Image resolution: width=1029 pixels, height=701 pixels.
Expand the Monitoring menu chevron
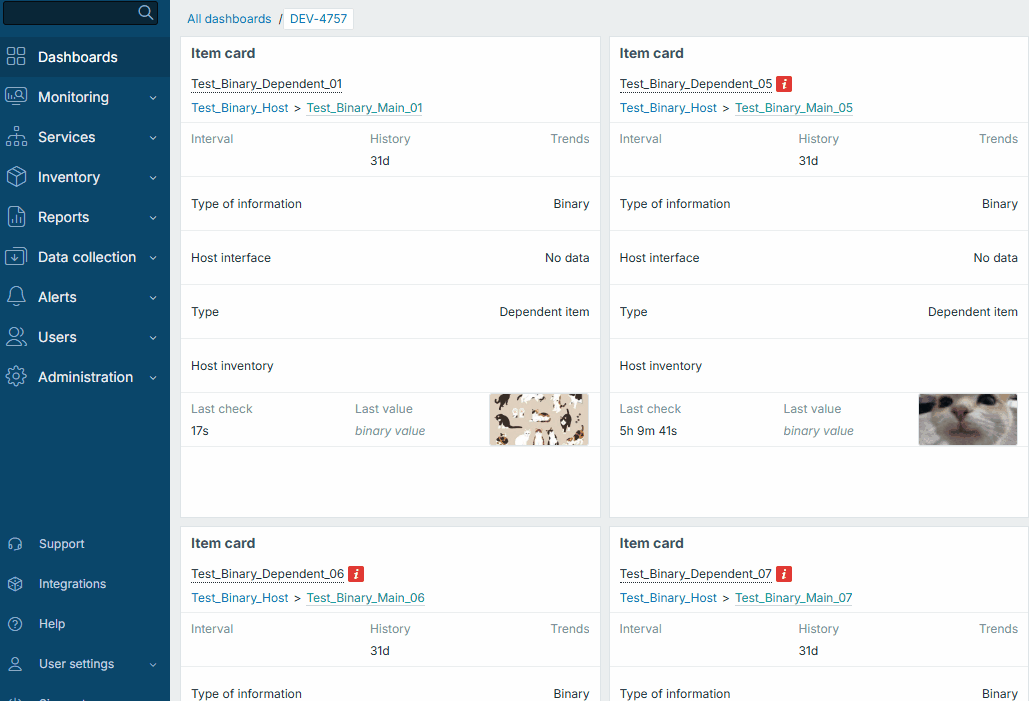(x=153, y=98)
